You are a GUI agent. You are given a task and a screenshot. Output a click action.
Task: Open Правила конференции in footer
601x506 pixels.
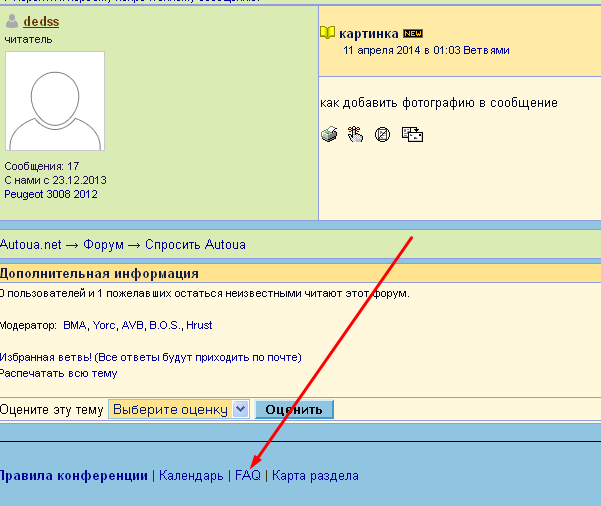tap(74, 476)
